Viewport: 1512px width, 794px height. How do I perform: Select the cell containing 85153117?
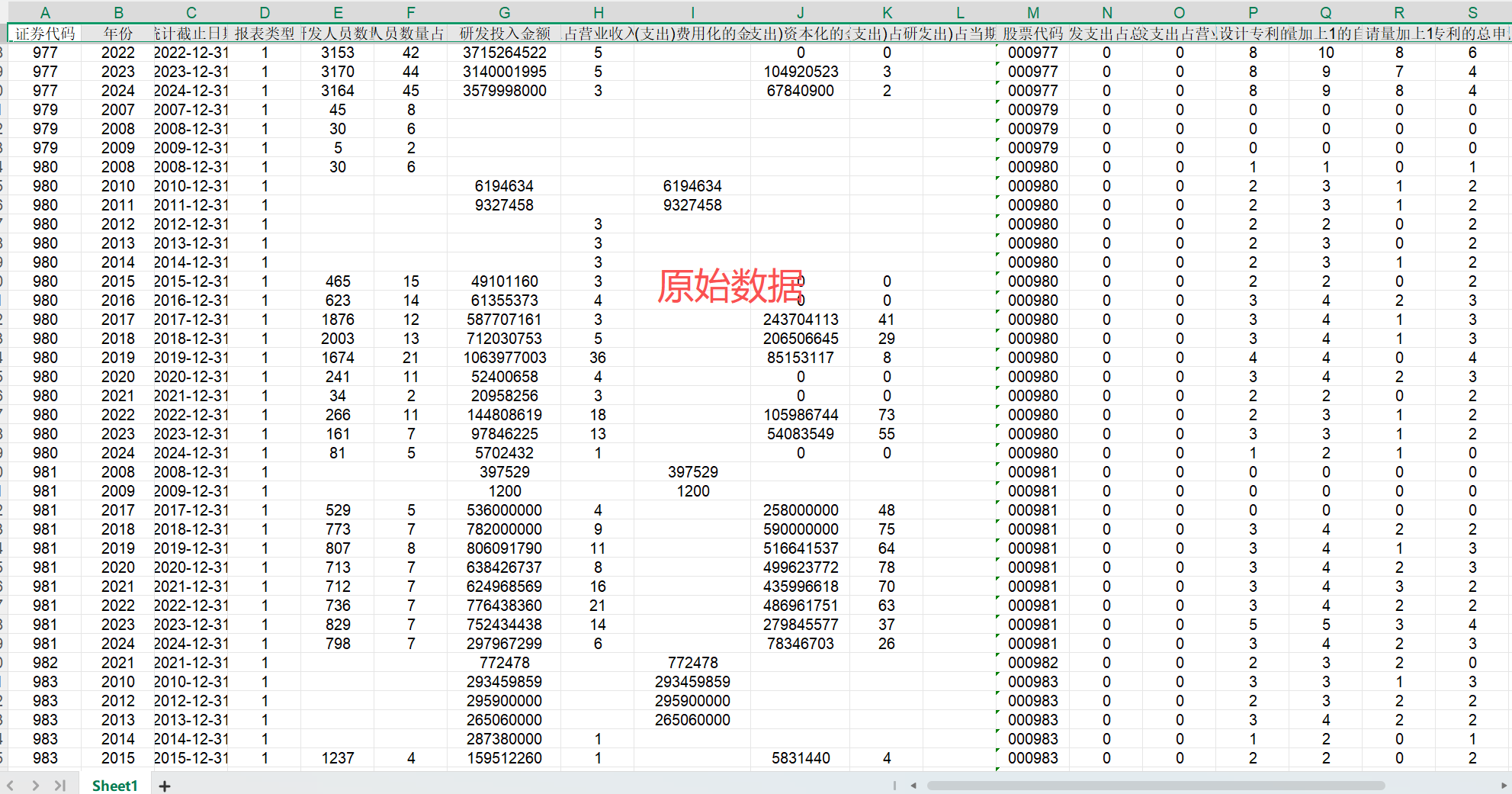pyautogui.click(x=801, y=358)
